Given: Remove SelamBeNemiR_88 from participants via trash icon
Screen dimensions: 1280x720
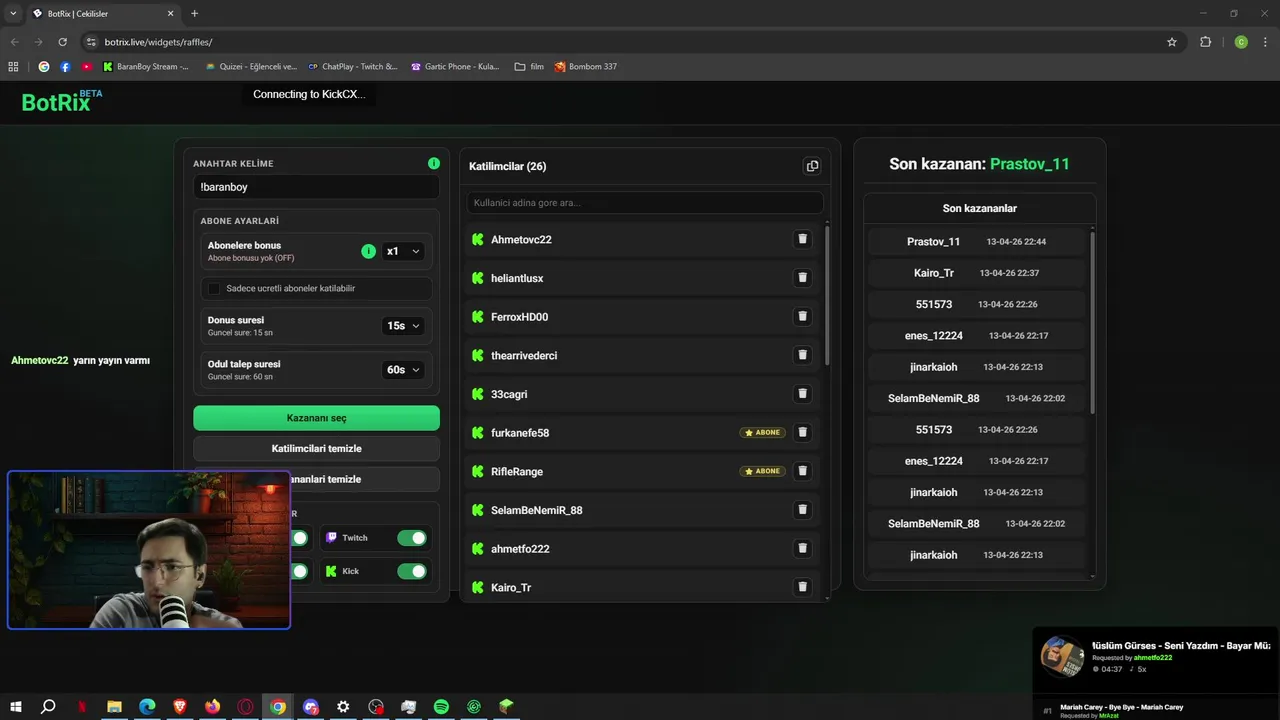Looking at the screenshot, I should tap(802, 510).
